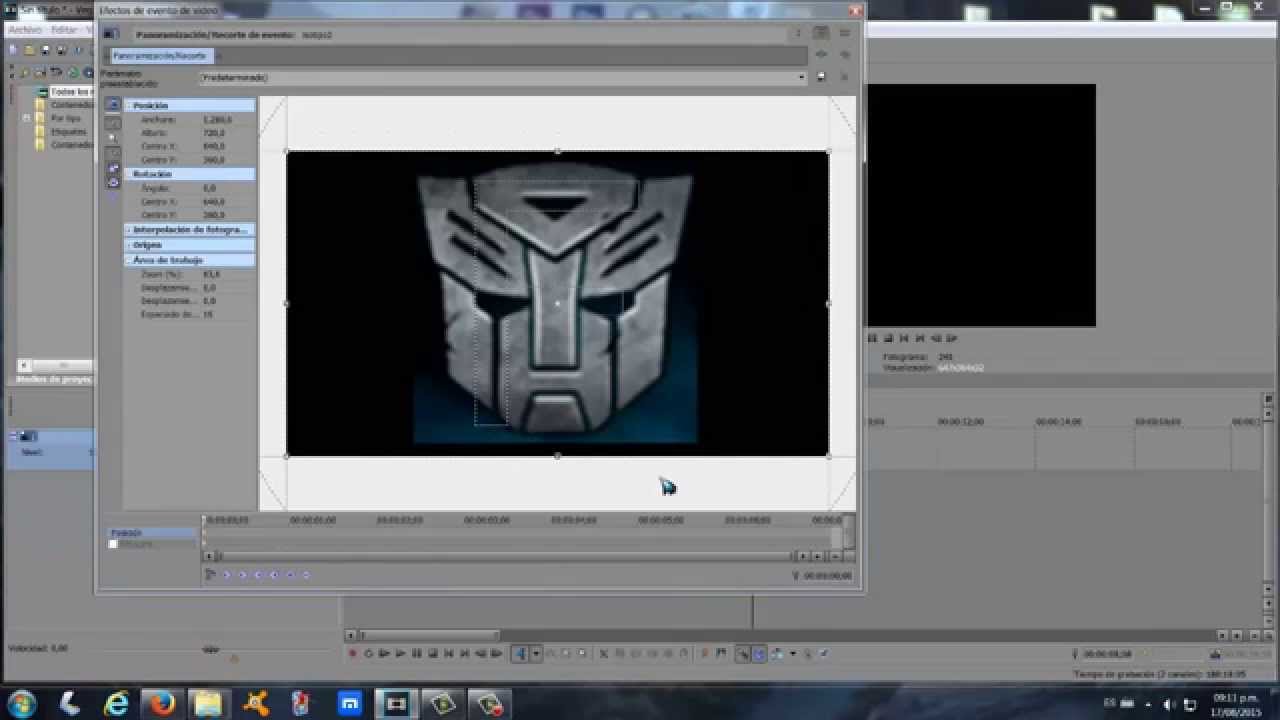
Task: Collapse the Posición section
Action: tap(129, 105)
